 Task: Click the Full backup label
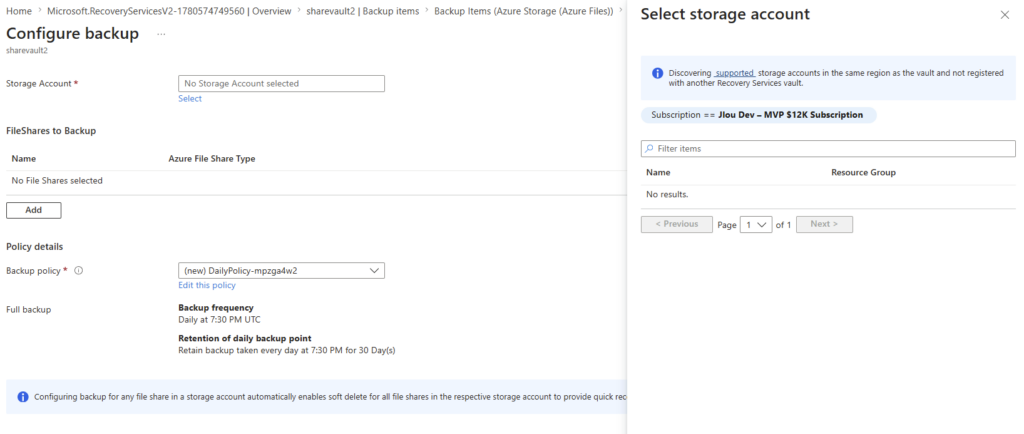28,309
